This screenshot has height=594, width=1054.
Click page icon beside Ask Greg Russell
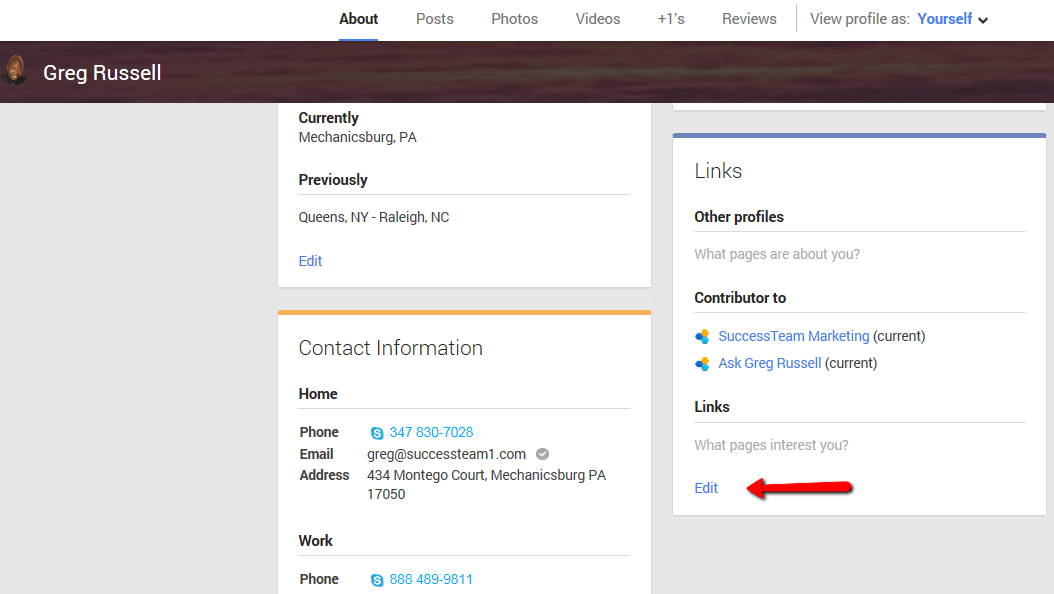[702, 364]
